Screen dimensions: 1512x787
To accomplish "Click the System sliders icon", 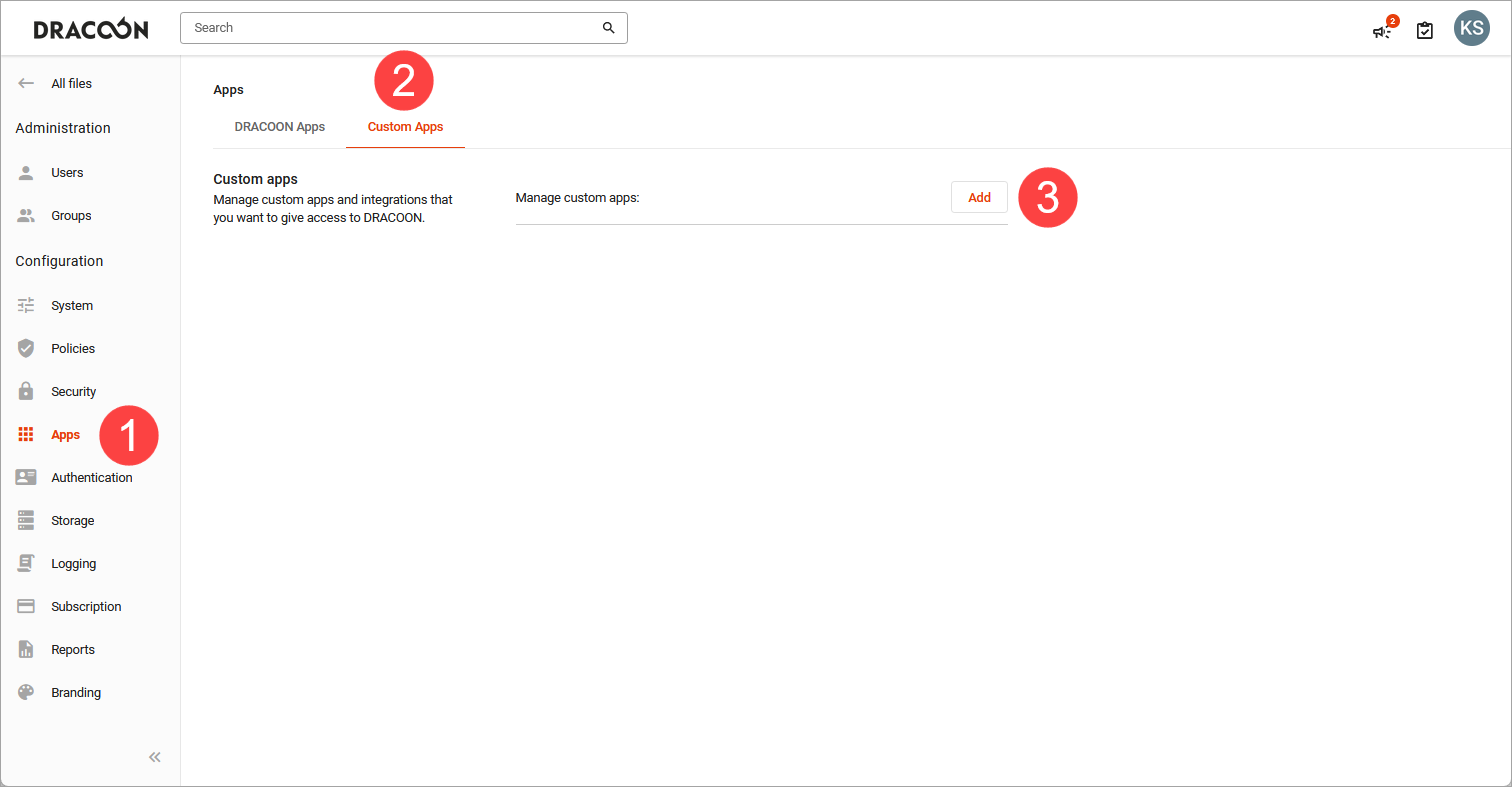I will click(26, 306).
